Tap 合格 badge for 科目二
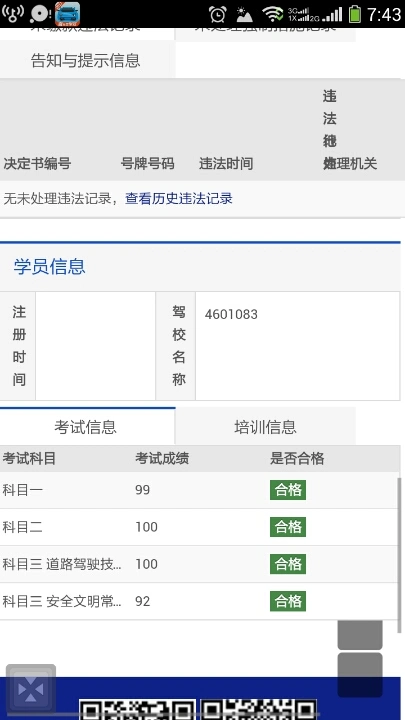405x720 pixels. coord(288,527)
